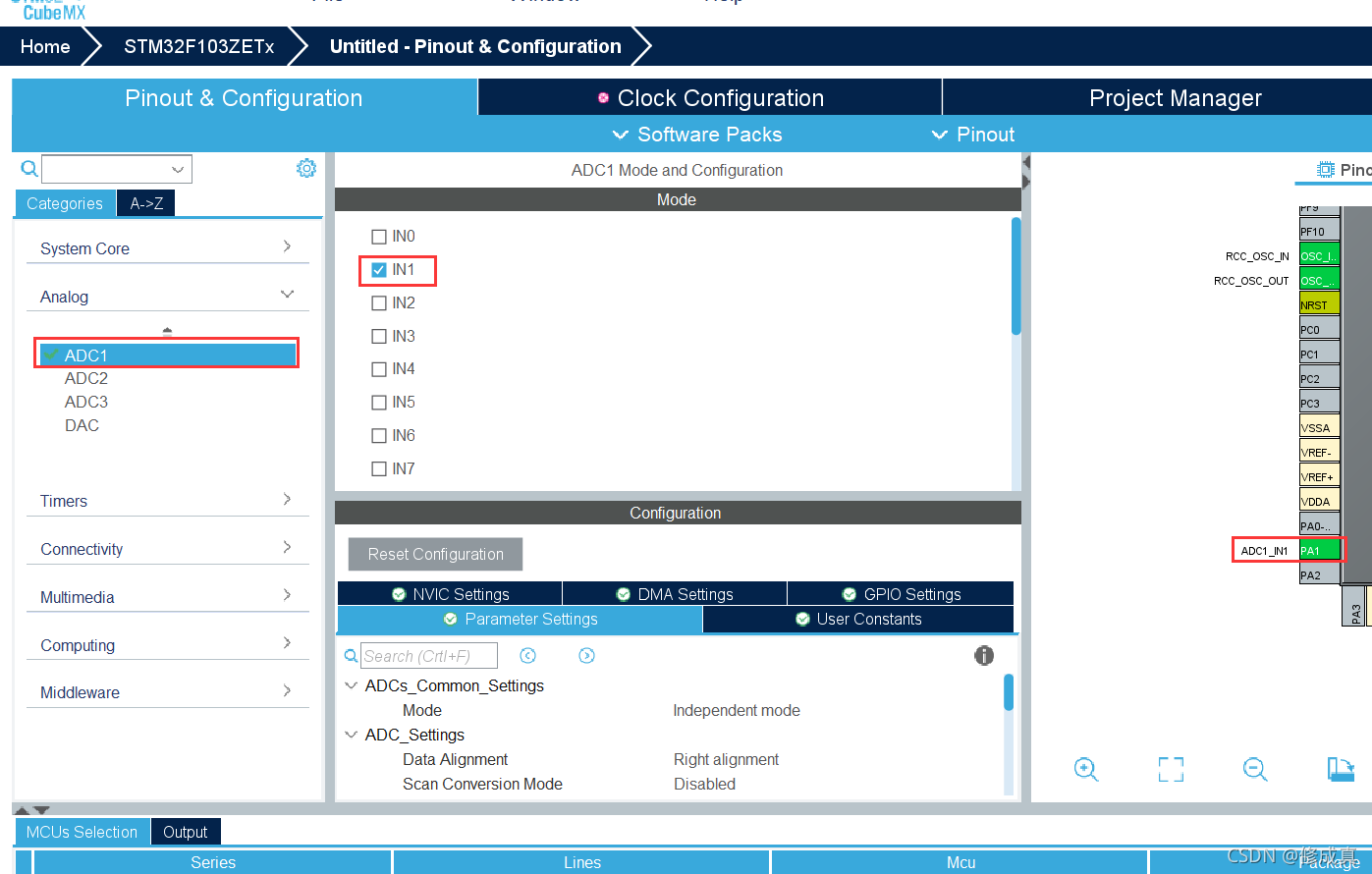Click the Right alignment value

point(727,759)
